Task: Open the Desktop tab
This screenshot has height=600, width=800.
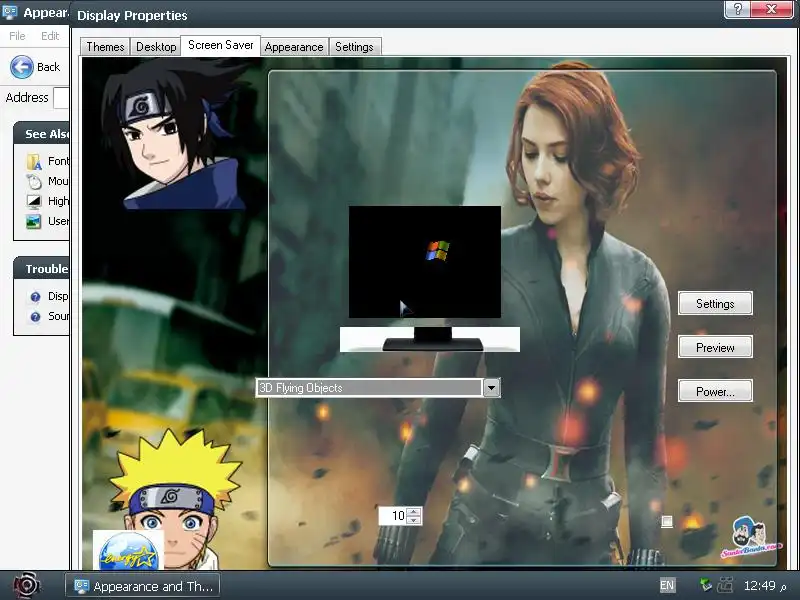Action: tap(156, 47)
